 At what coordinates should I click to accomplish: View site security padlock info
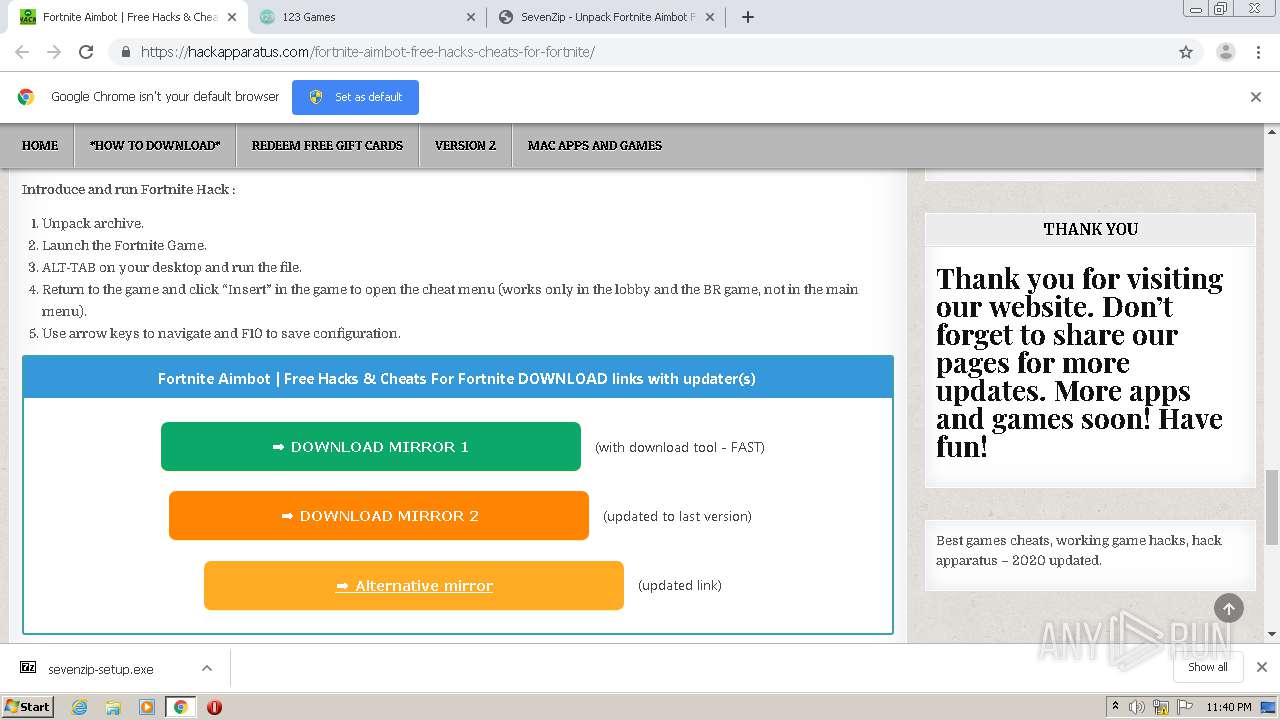point(125,52)
